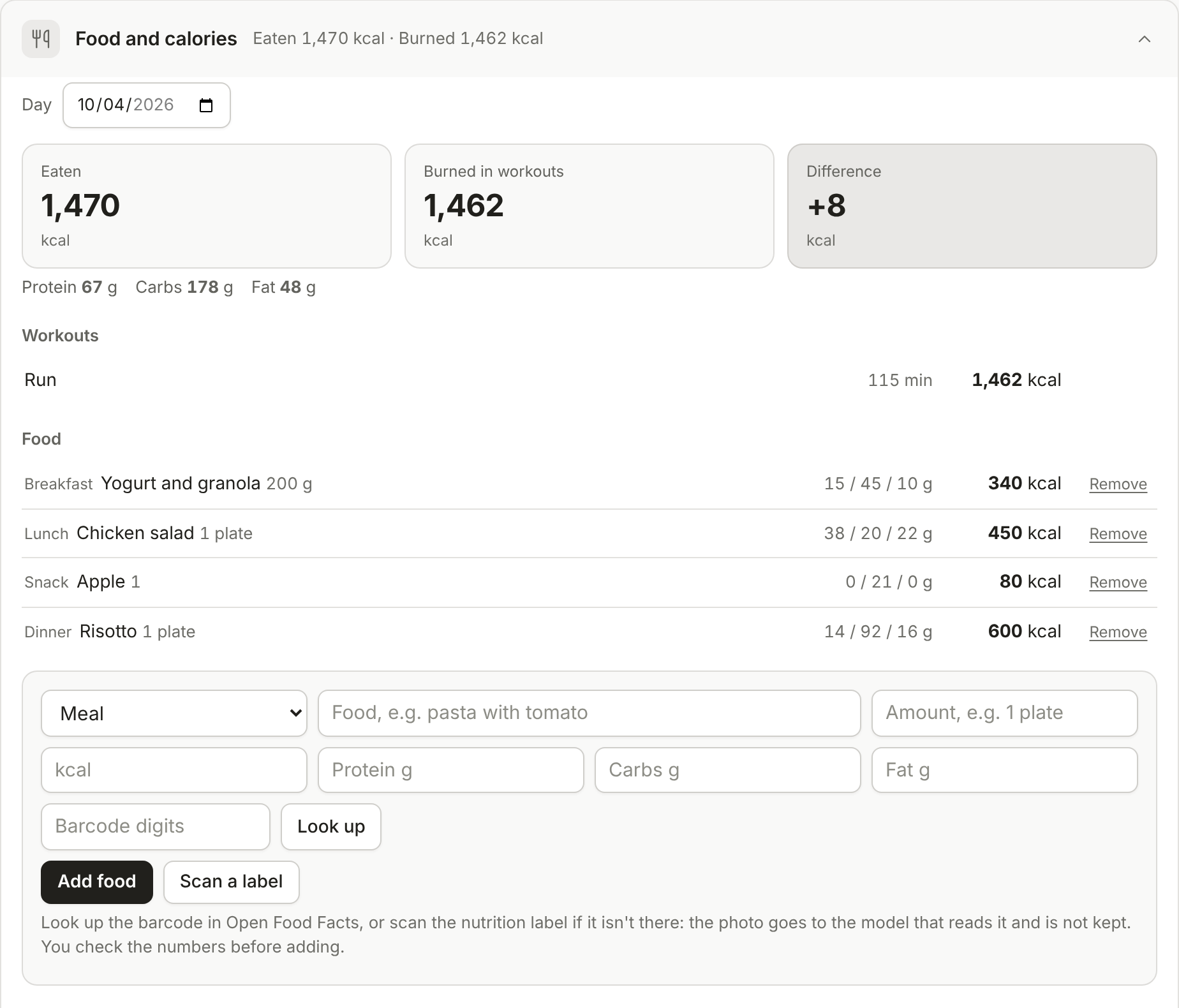This screenshot has height=1008, width=1179.
Task: Select the Carbs g input
Action: click(728, 770)
